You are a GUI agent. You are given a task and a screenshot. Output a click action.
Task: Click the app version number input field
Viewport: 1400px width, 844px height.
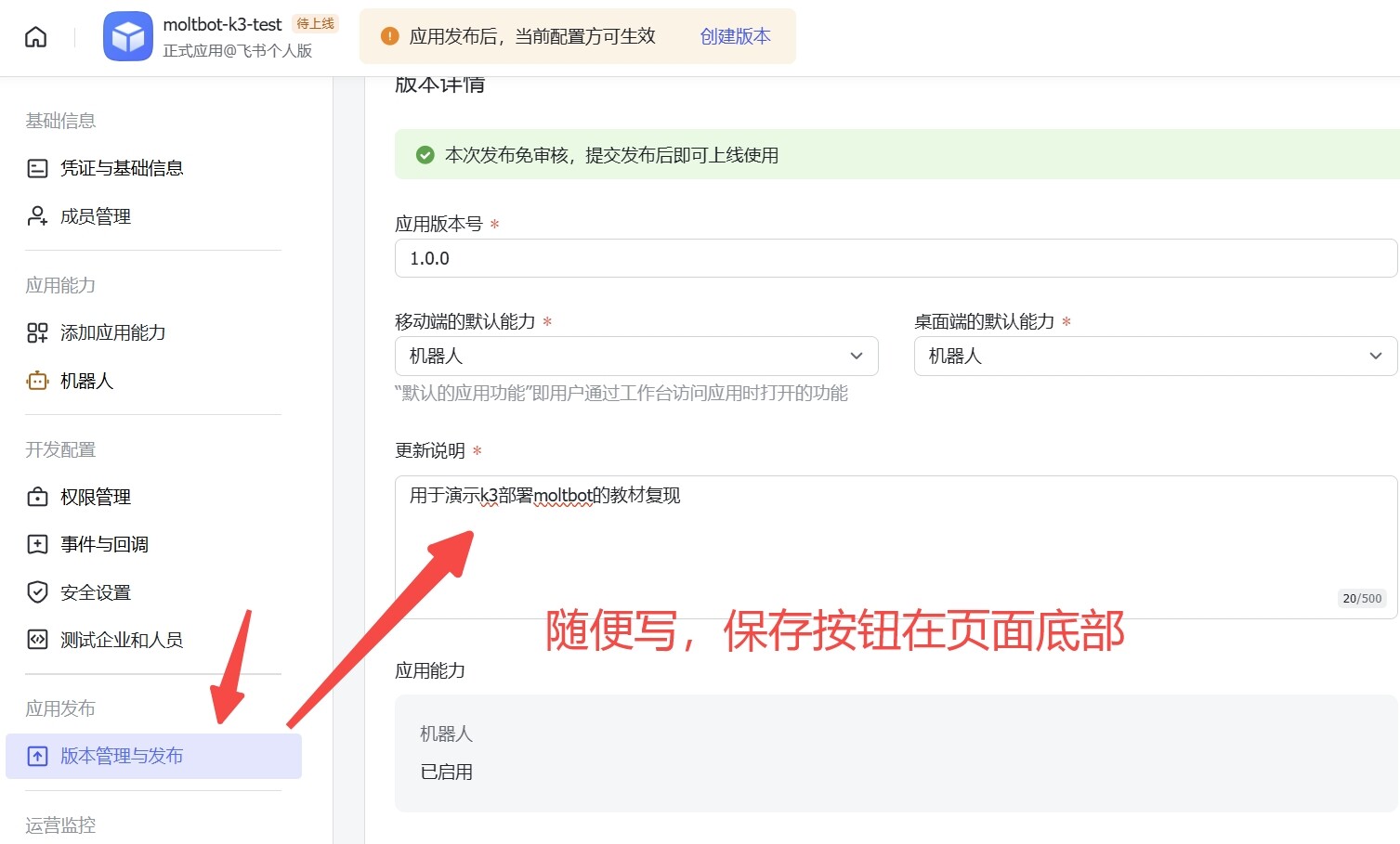[895, 258]
